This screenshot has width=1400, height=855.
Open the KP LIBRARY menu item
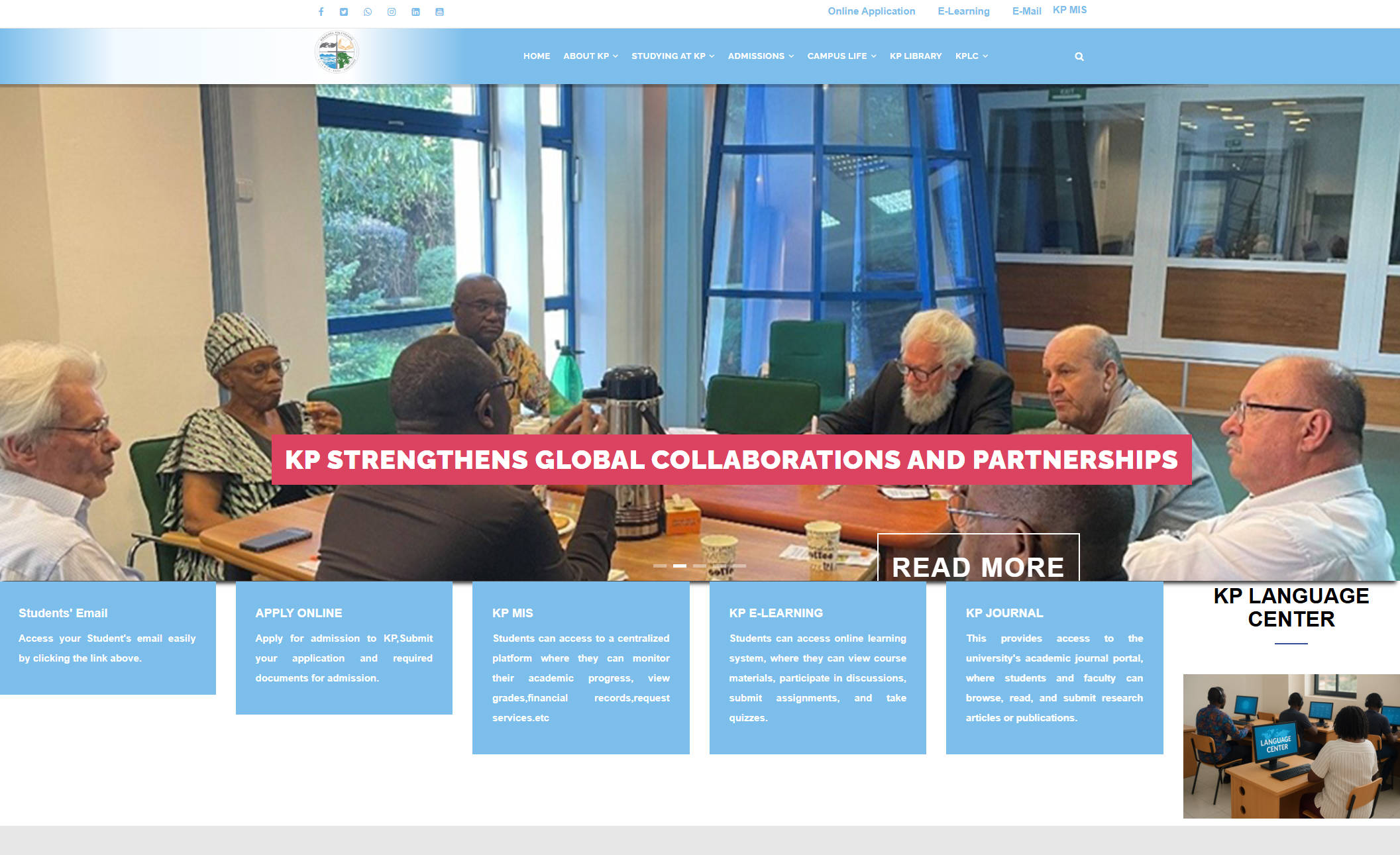pos(915,56)
